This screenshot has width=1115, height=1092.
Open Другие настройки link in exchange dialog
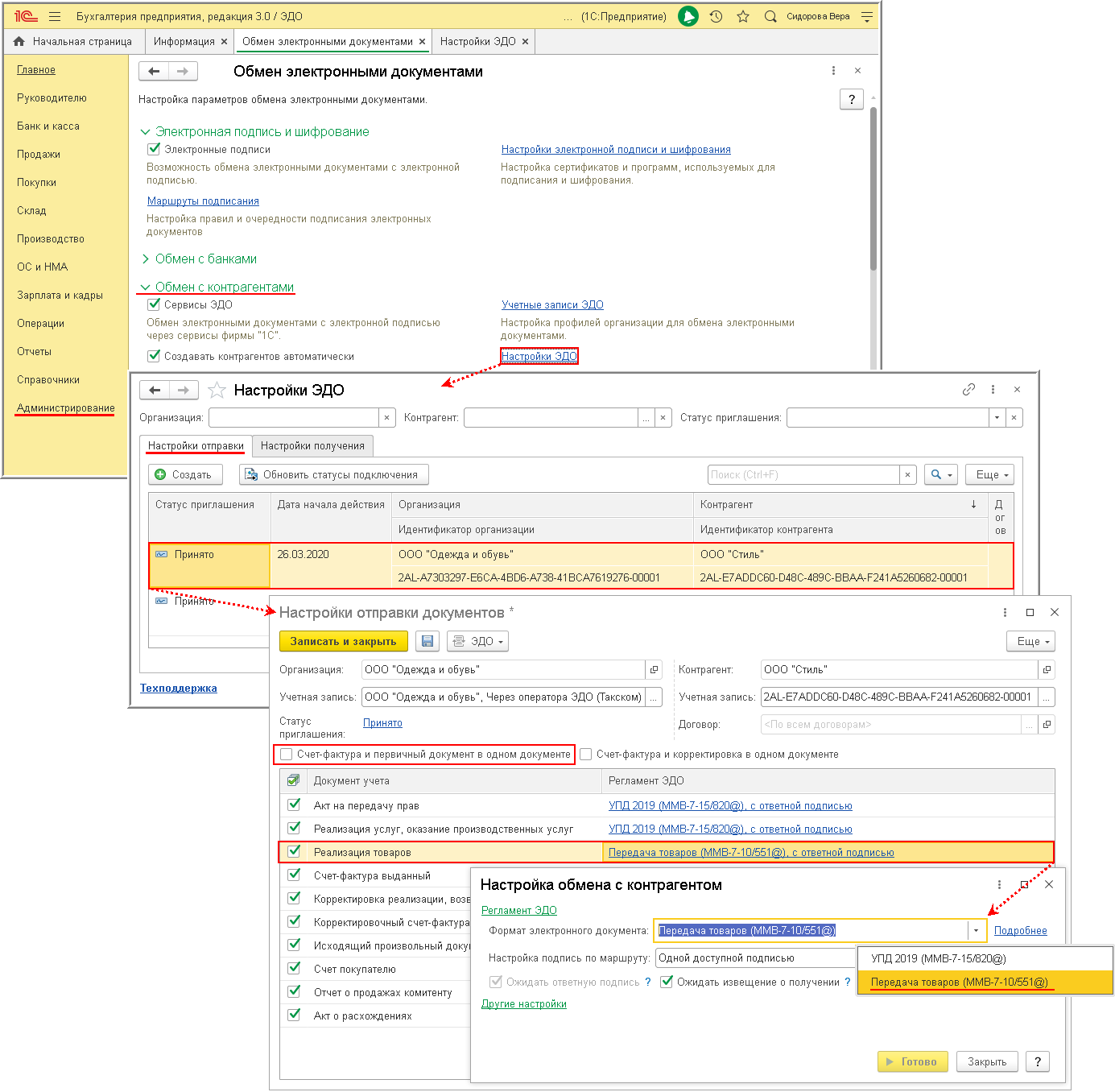(524, 1004)
